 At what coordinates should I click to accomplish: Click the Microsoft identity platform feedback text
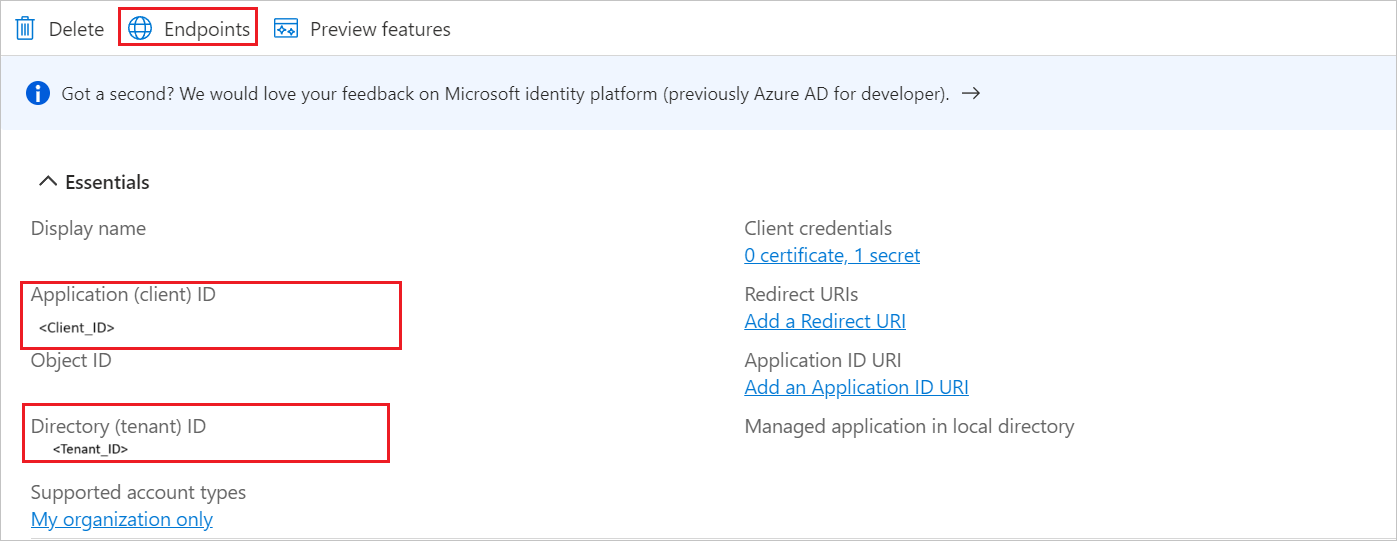[x=505, y=94]
